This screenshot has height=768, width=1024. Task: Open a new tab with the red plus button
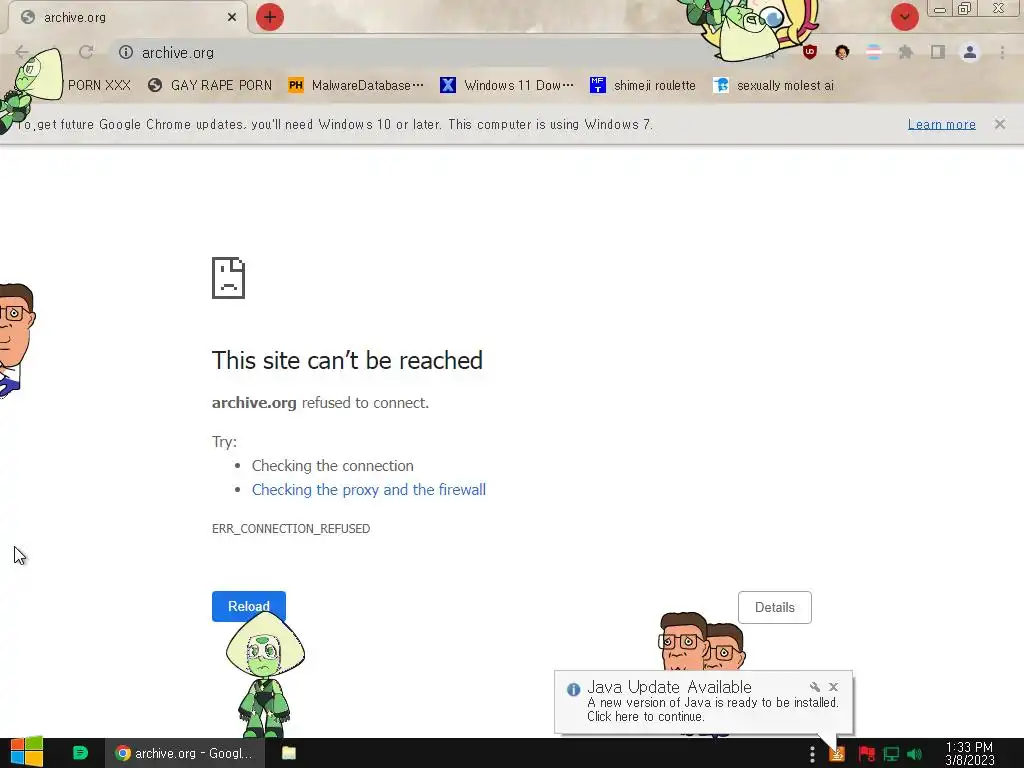tap(270, 17)
